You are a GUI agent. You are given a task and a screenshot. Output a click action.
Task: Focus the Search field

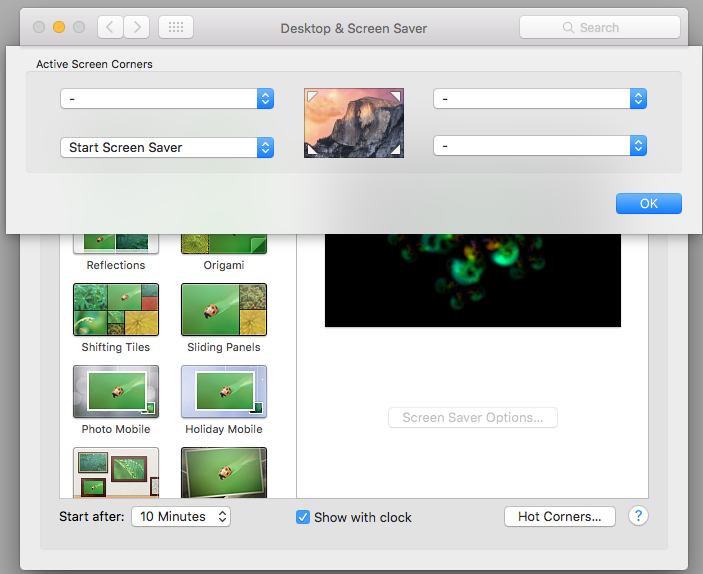[x=599, y=27]
